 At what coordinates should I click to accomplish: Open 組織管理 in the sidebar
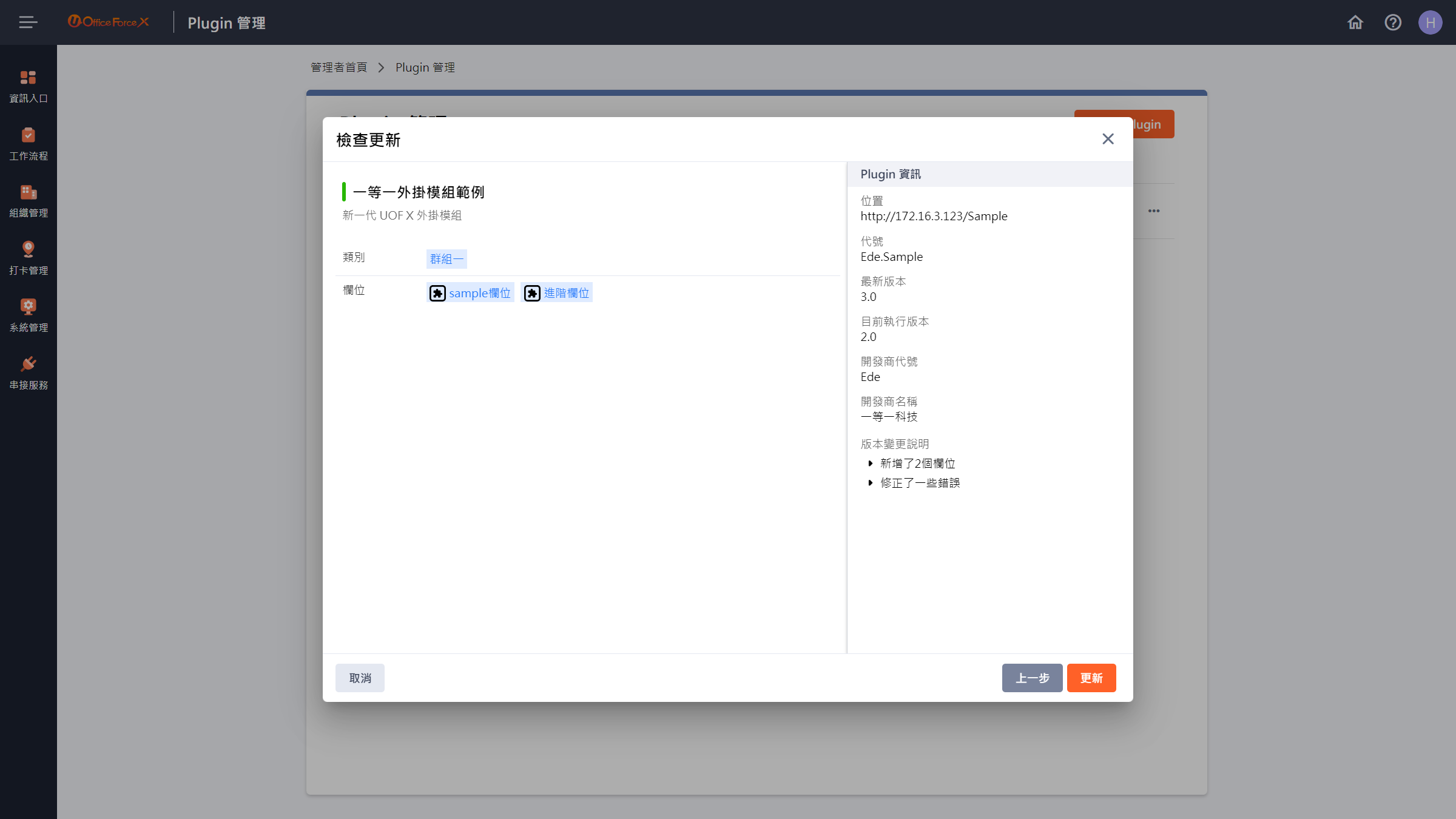pos(29,201)
